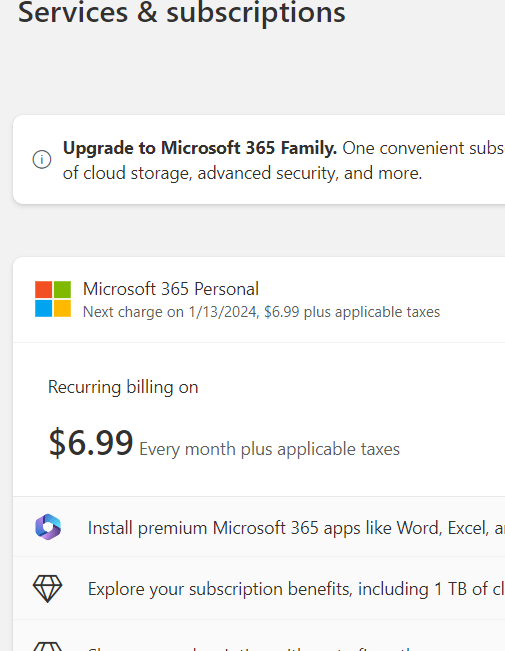Click the info icon in upgrade banner
Viewport: 505px width, 651px height.
tap(42, 159)
